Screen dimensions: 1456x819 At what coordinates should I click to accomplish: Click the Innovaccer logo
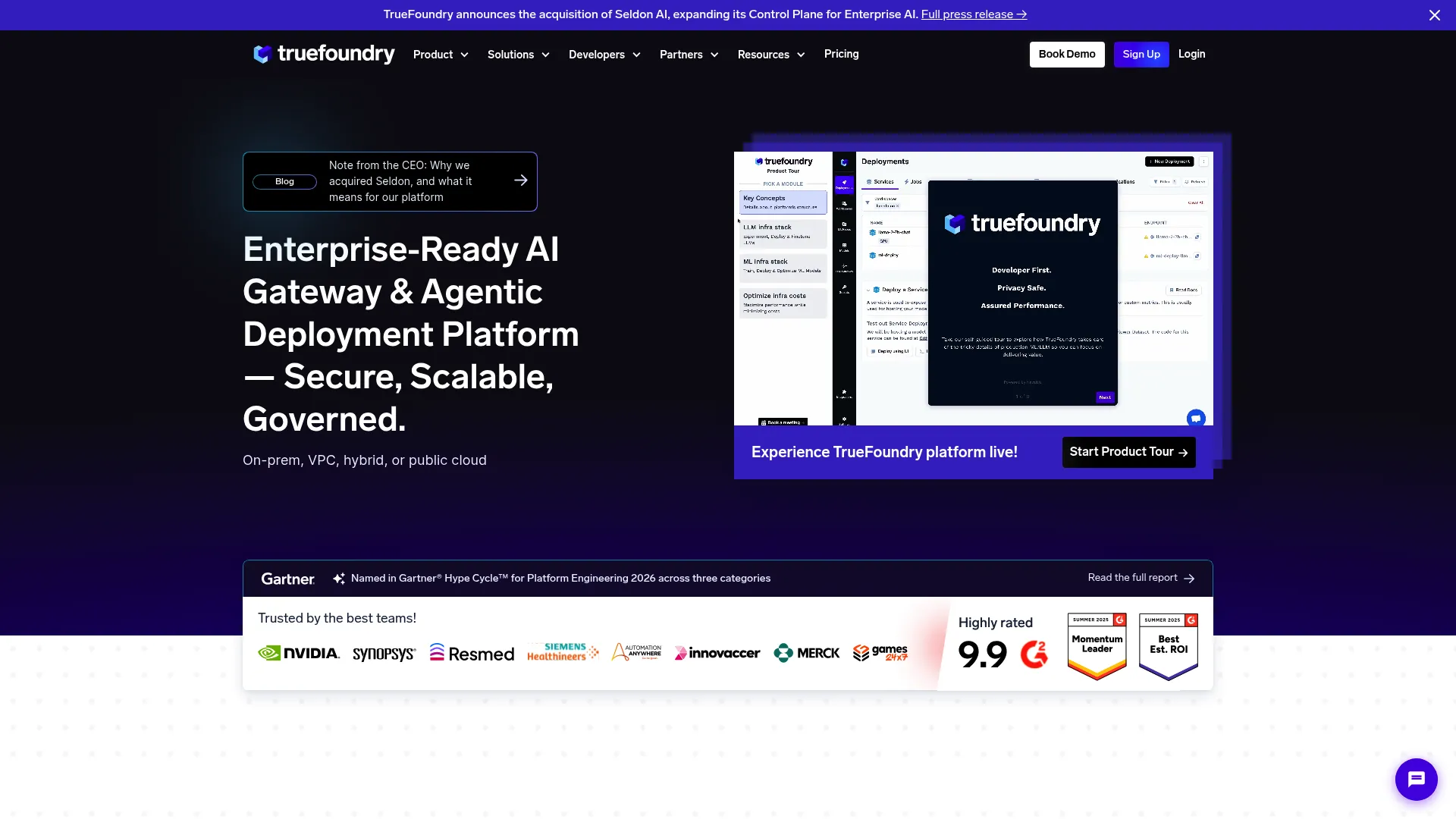(717, 653)
